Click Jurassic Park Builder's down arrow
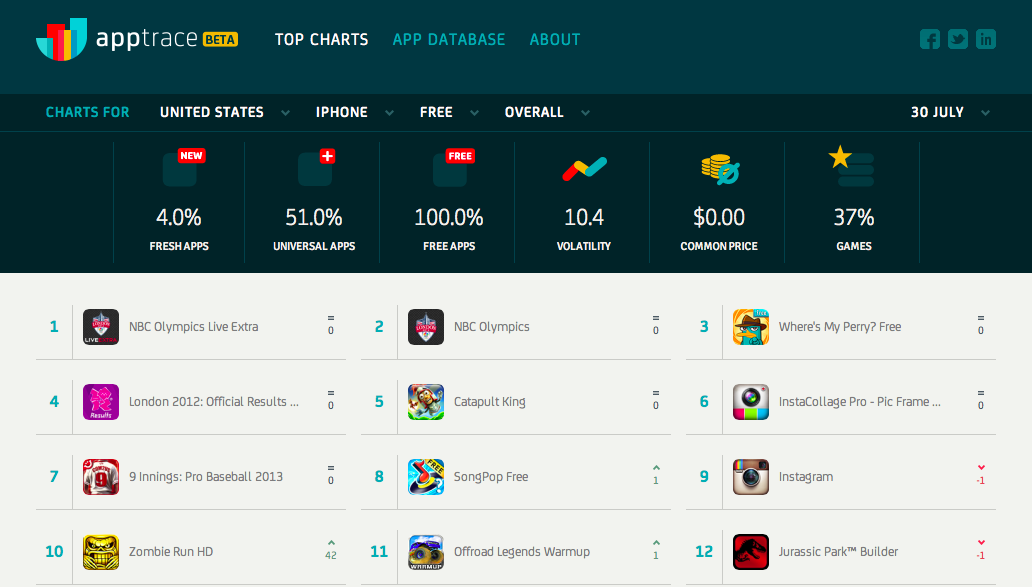 click(981, 543)
